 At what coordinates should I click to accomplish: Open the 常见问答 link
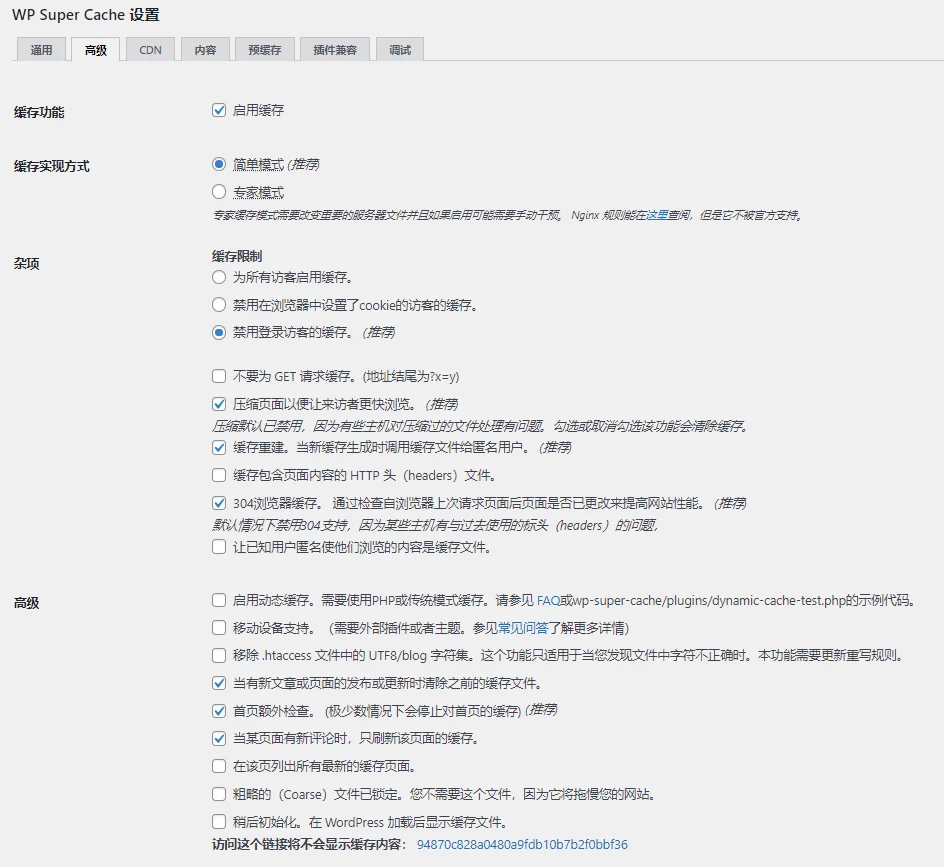click(x=523, y=628)
